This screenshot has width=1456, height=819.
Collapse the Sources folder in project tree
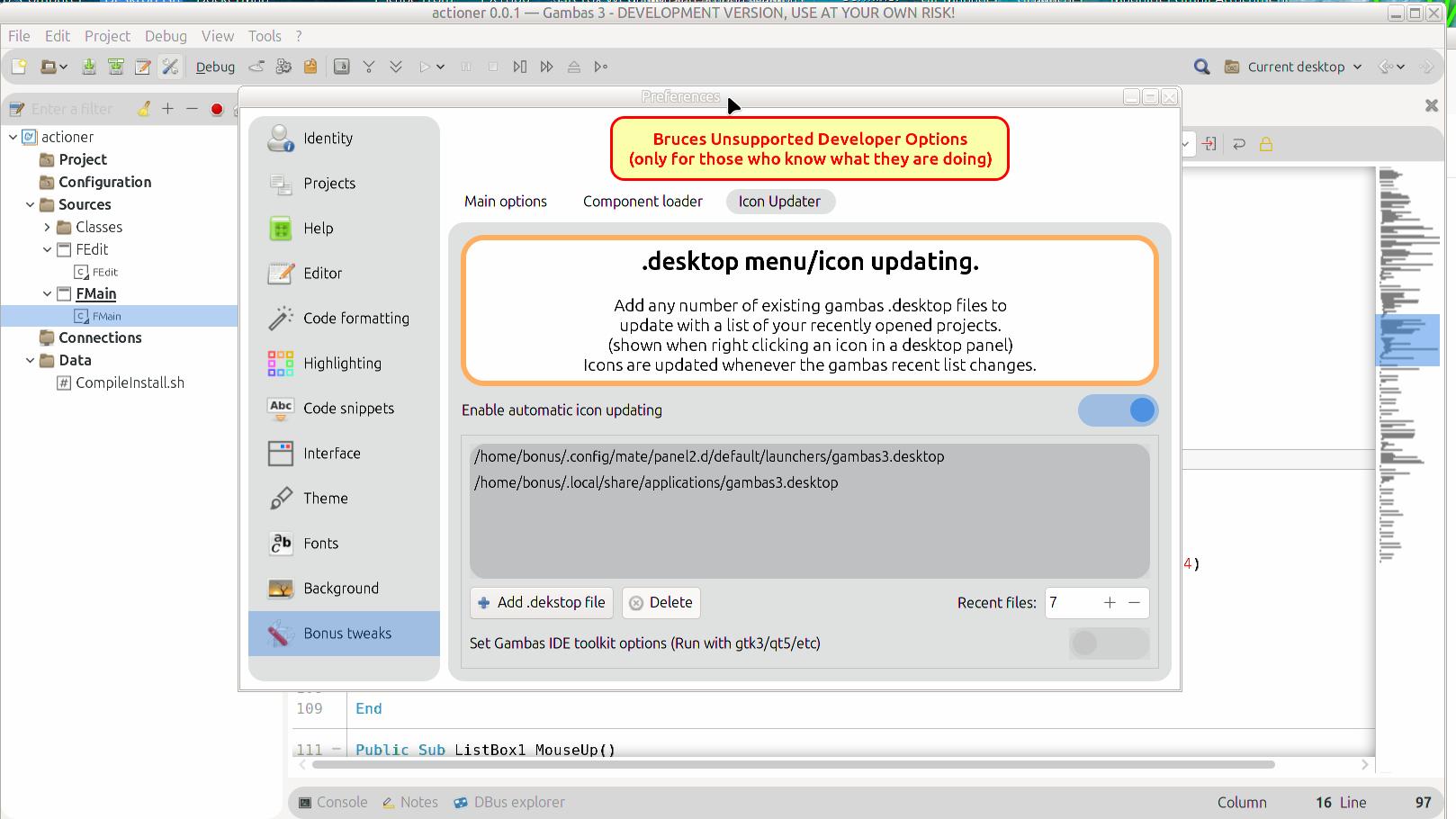coord(31,205)
